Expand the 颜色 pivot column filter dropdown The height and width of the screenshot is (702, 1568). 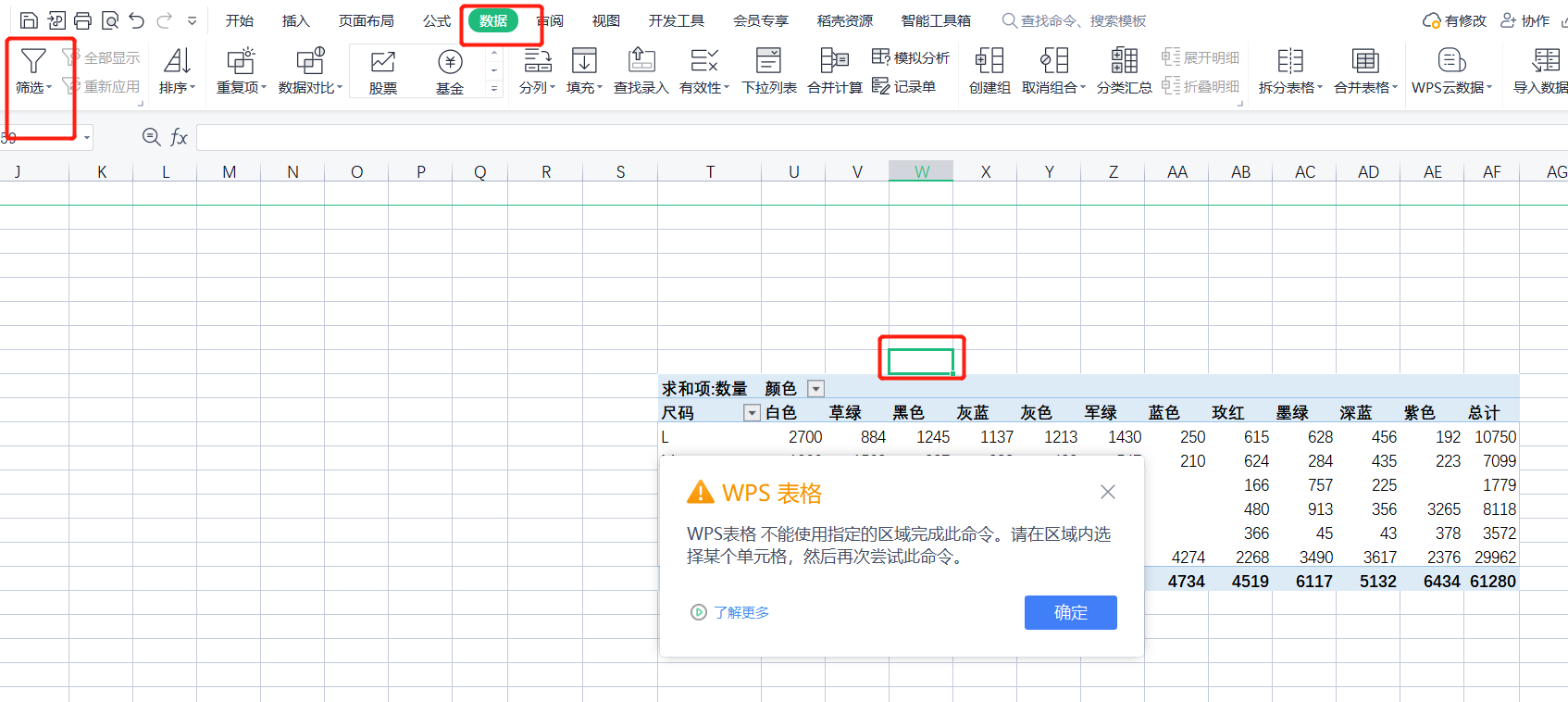(815, 389)
